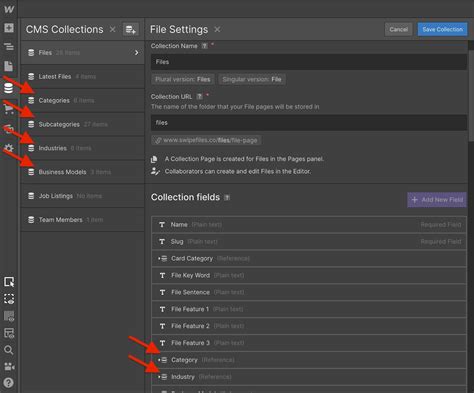474x393 pixels.
Task: Show help for Collection URL
Action: [199, 96]
